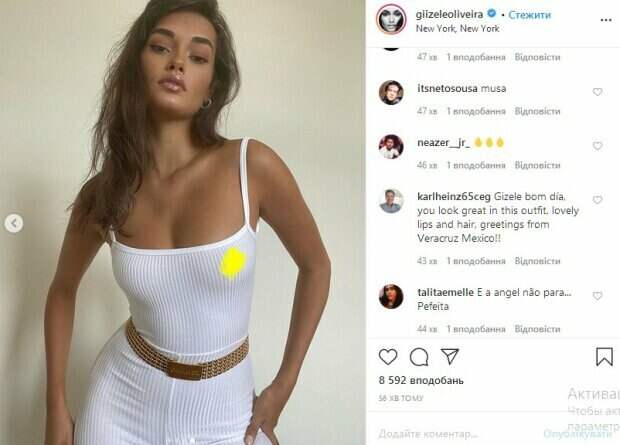Open comments with the speech bubble icon

point(419,357)
